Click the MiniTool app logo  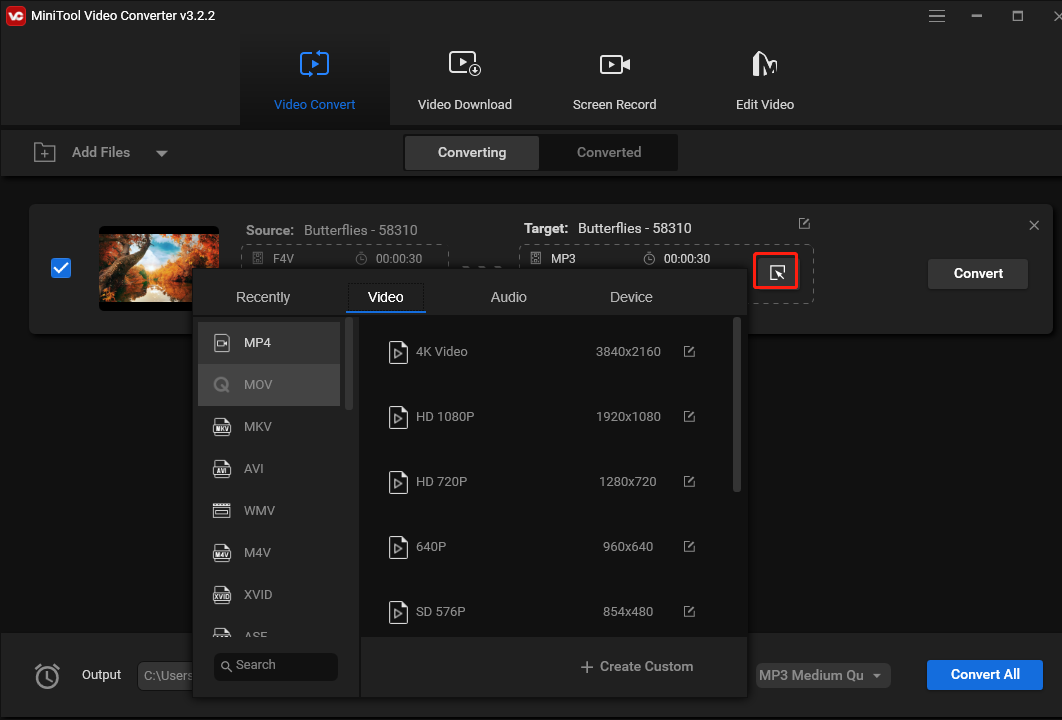coord(15,16)
